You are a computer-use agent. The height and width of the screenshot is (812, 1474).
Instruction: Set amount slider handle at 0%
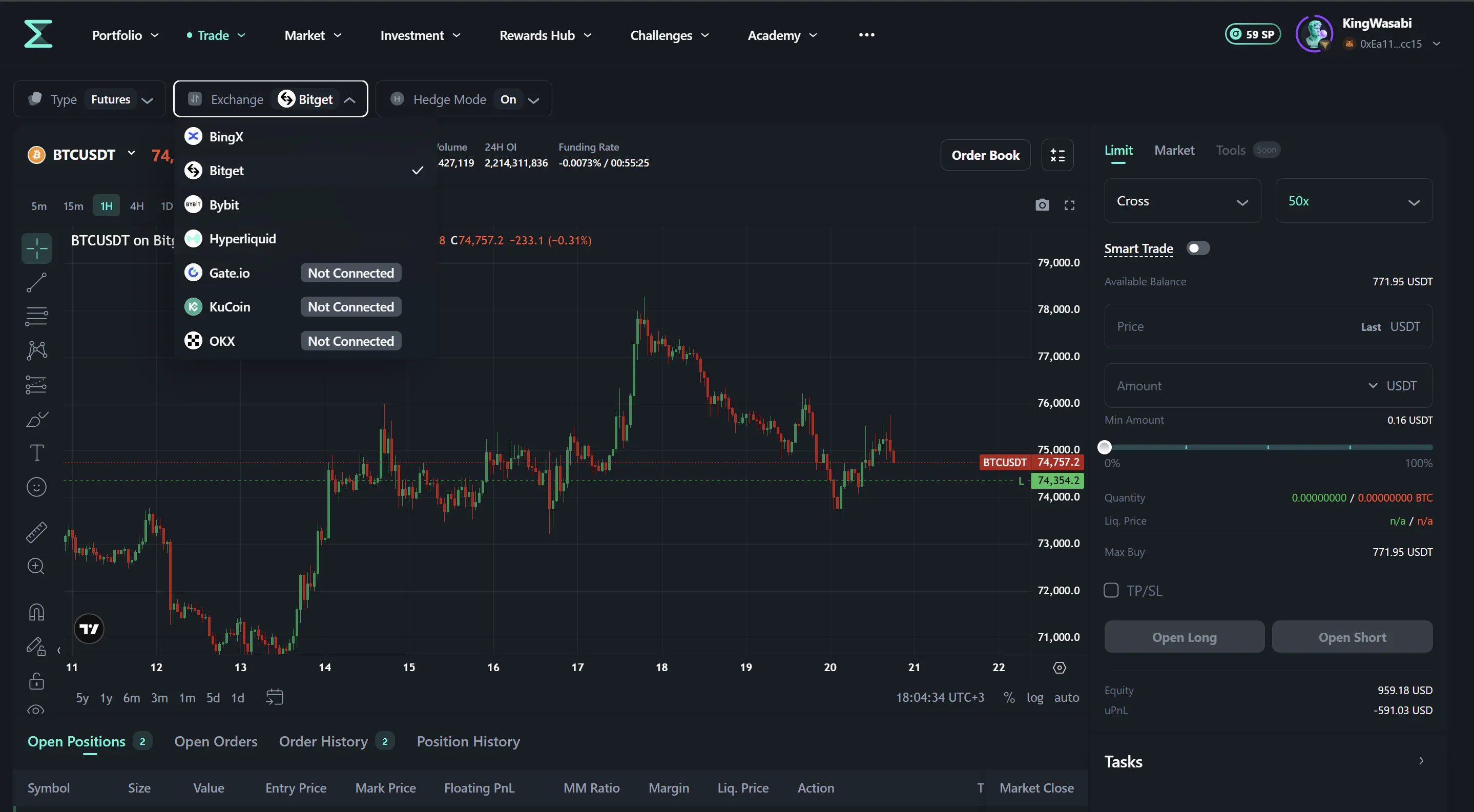(1105, 447)
